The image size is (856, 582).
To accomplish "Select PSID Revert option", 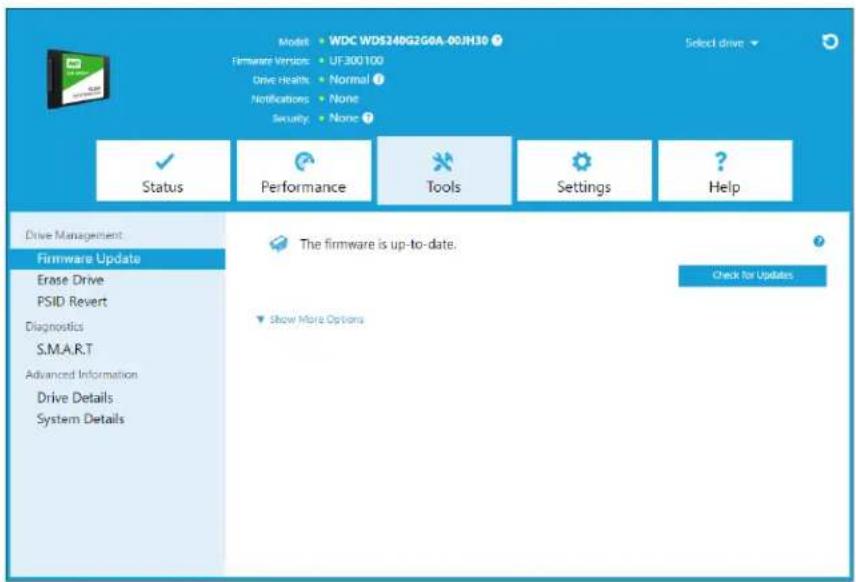I will click(72, 301).
